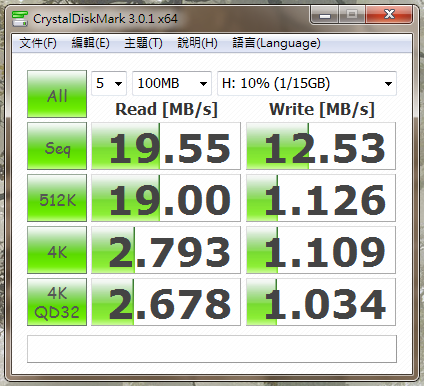Open the 編輯(E) menu
424x386 pixels.
(91, 43)
